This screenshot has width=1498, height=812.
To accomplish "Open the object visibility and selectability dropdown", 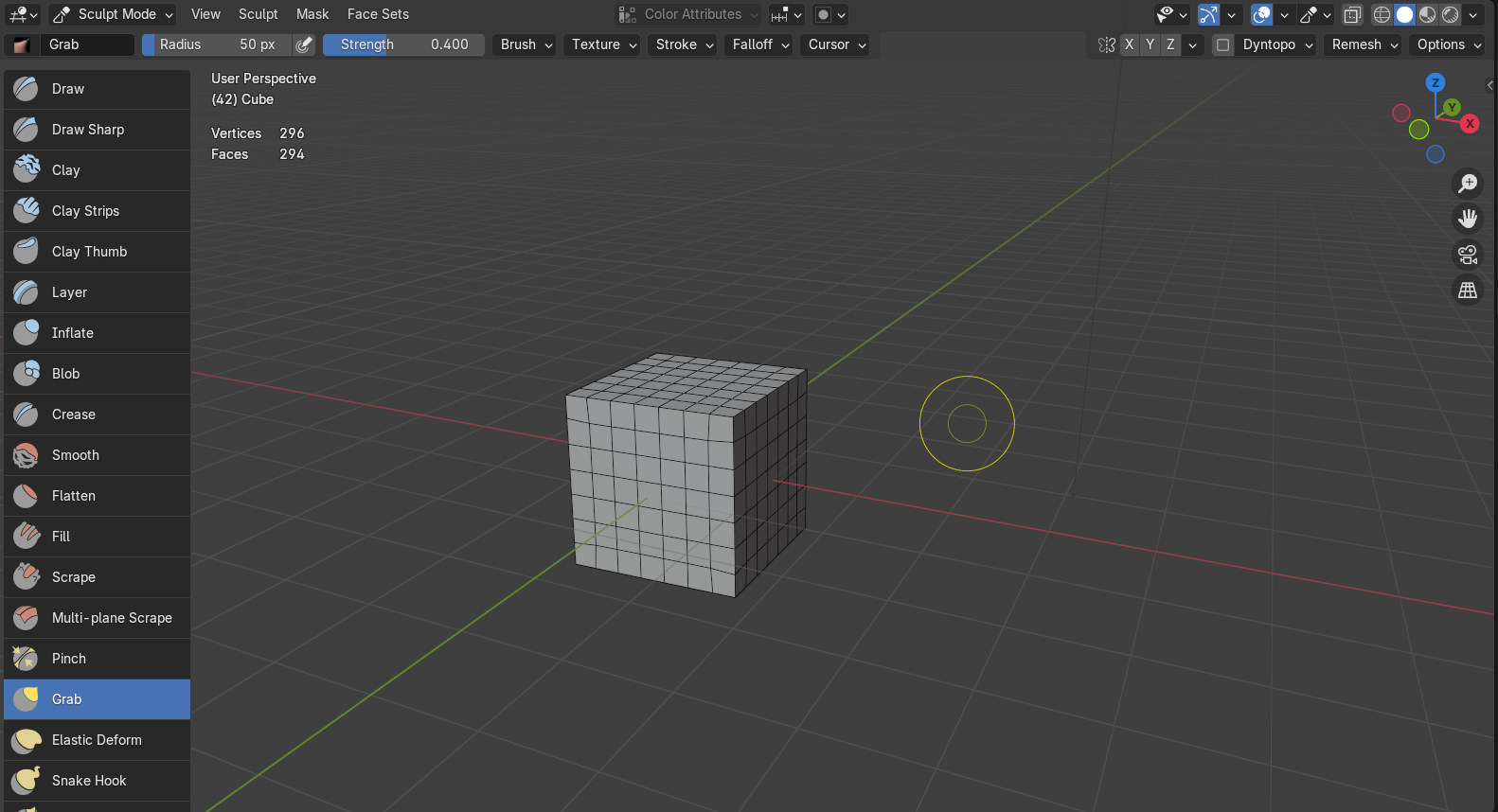I will point(1171,14).
